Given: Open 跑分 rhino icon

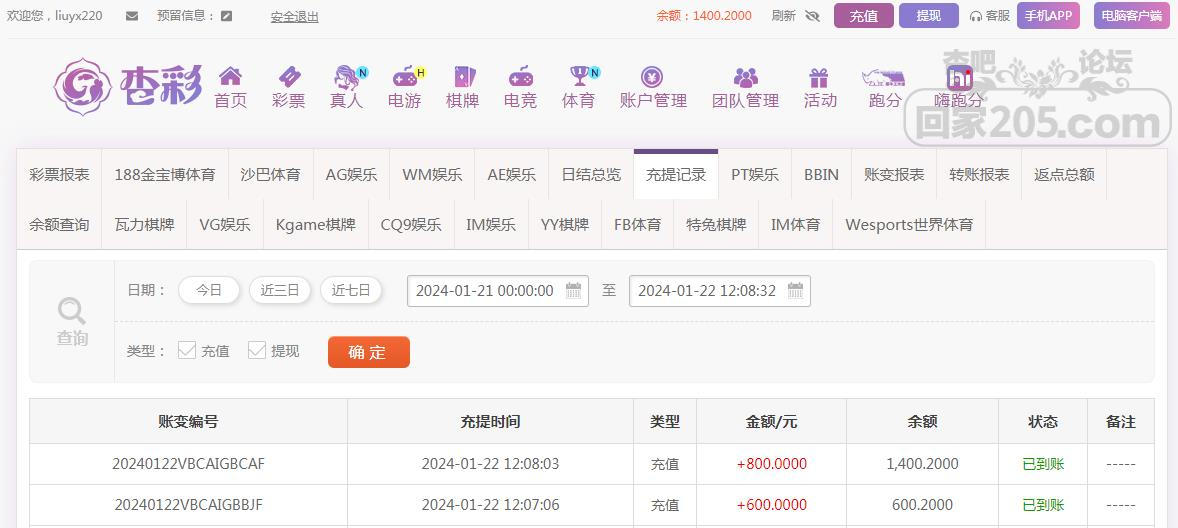Looking at the screenshot, I should click(x=884, y=77).
